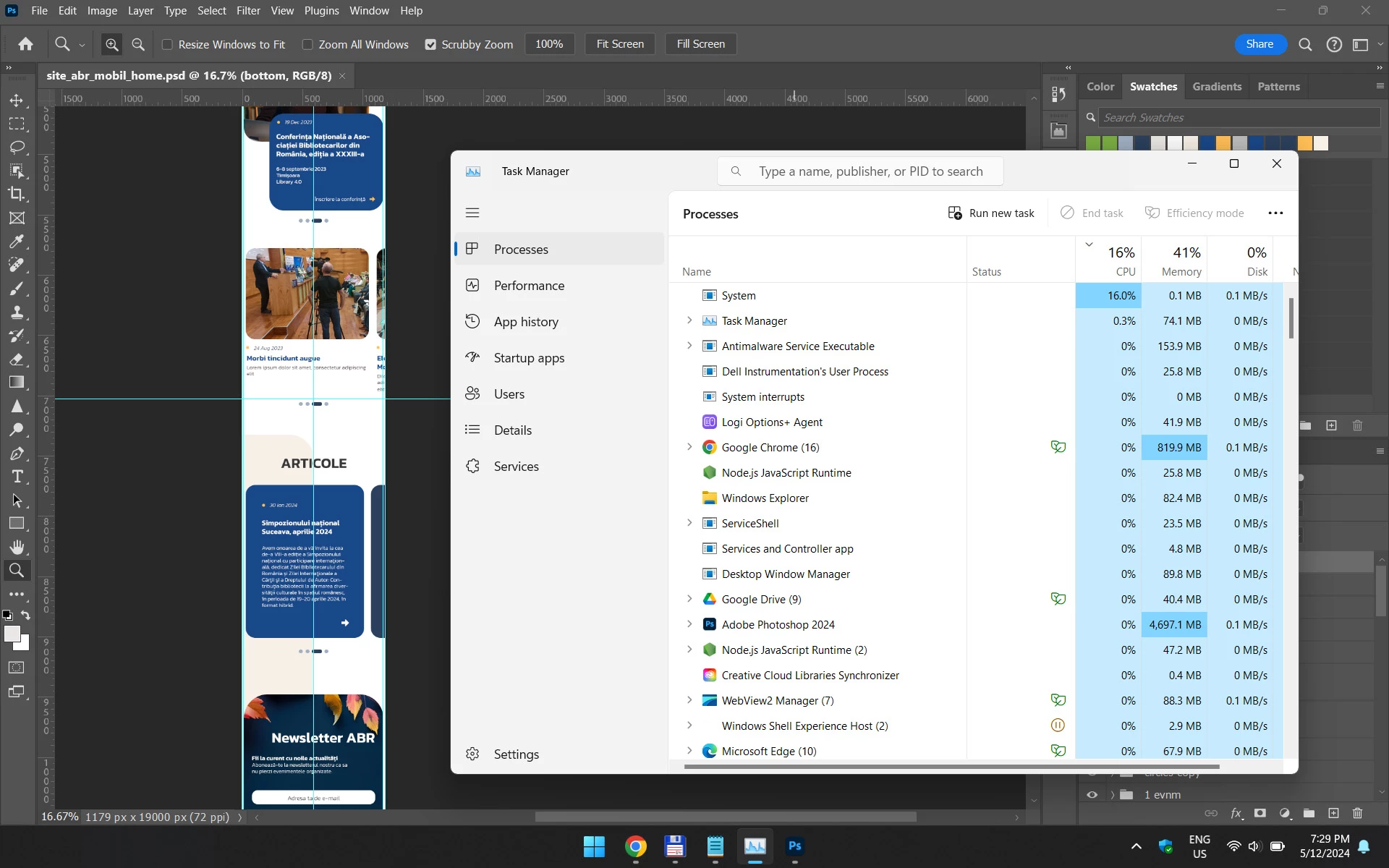Select the Lasso tool
This screenshot has height=868, width=1389.
click(x=17, y=147)
